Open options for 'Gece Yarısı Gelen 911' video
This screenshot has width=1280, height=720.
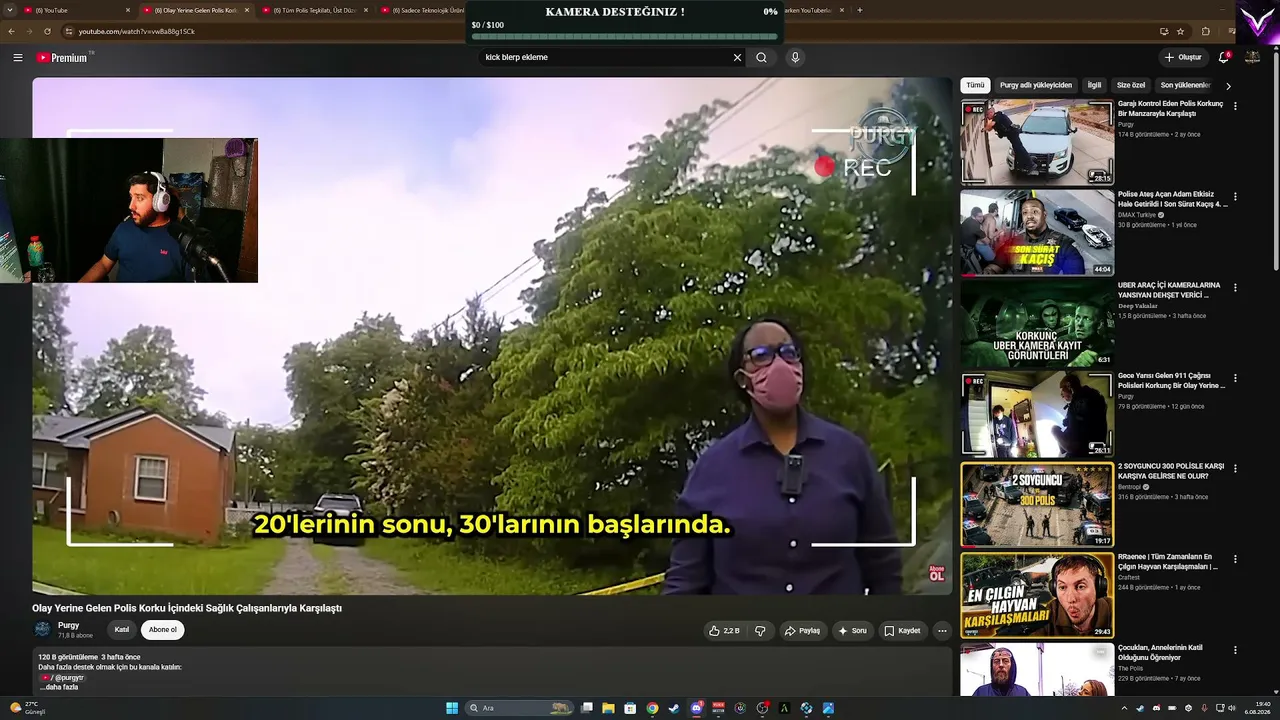1235,378
